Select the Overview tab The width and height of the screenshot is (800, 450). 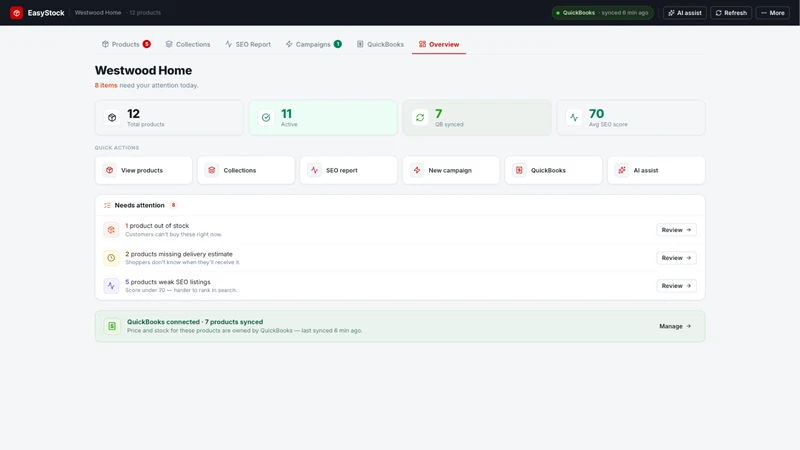click(439, 44)
